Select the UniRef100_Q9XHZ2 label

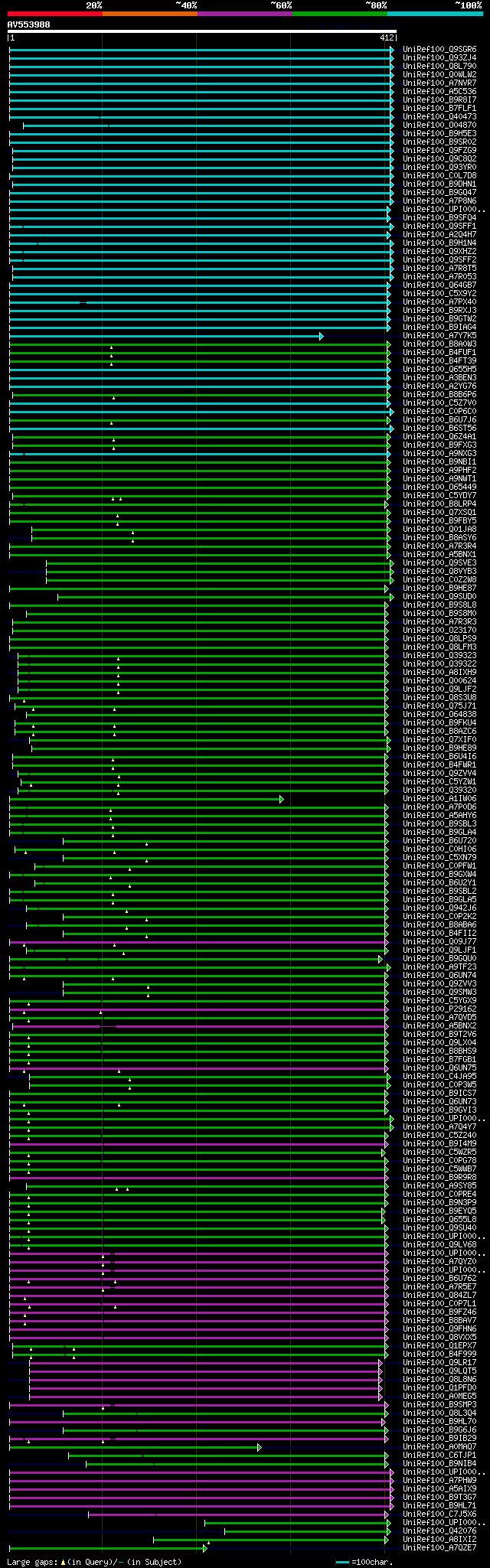pos(439,251)
